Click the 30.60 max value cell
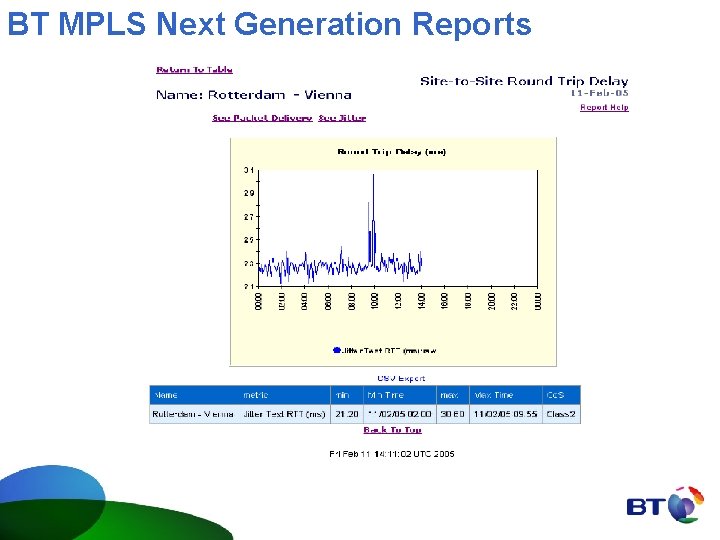This screenshot has height=540, width=720. [x=452, y=414]
